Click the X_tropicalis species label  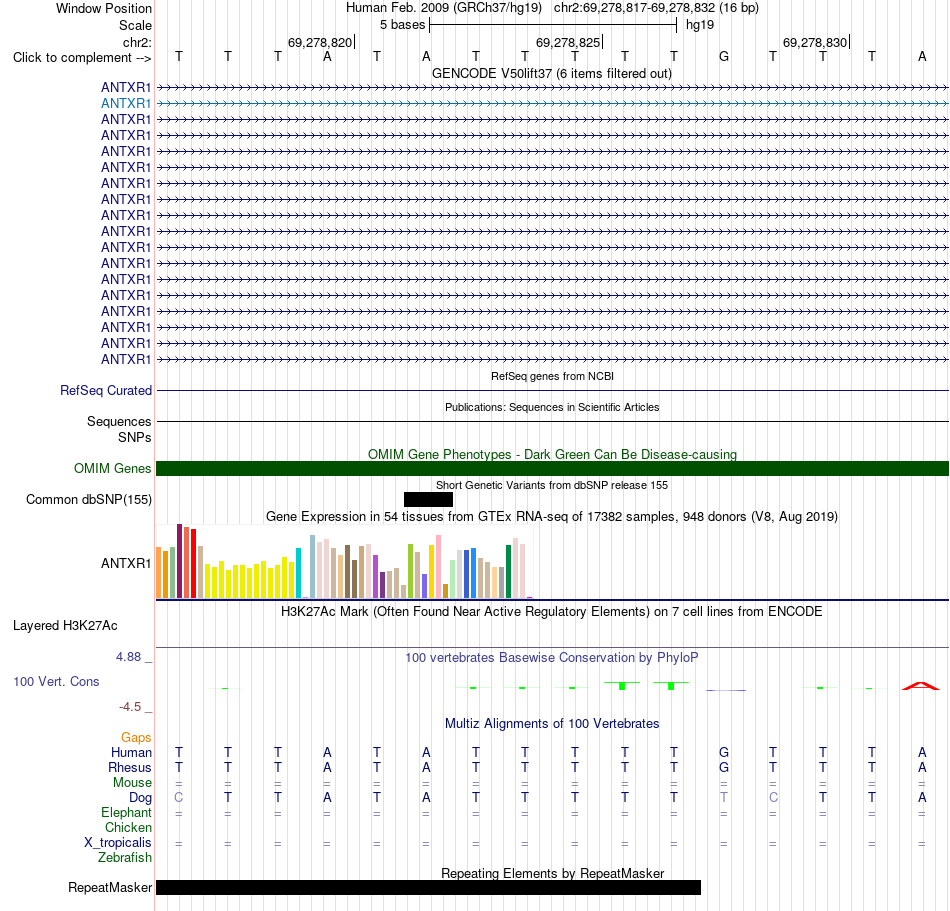(118, 843)
